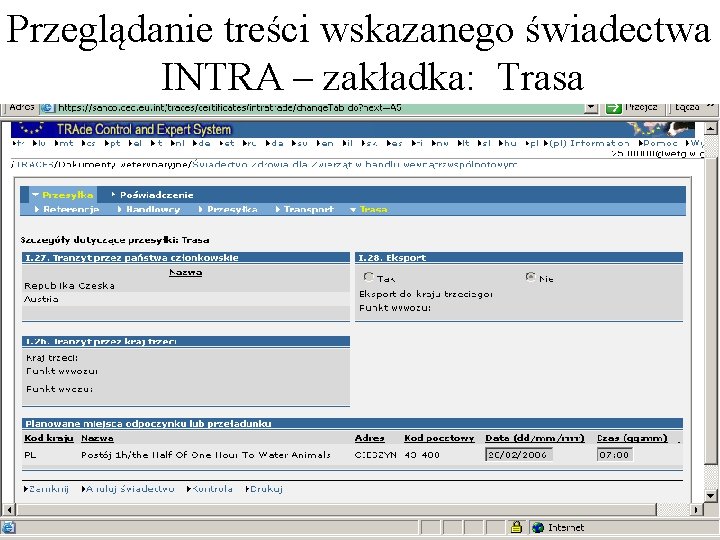Click the EU flag logo in TRACES banner
Image resolution: width=720 pixels, height=540 pixels.
tap(32, 129)
